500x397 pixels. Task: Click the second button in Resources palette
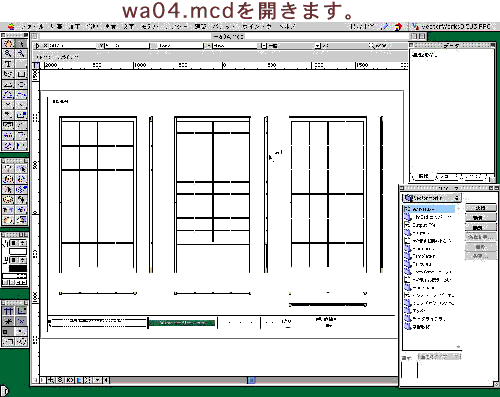[x=480, y=218]
